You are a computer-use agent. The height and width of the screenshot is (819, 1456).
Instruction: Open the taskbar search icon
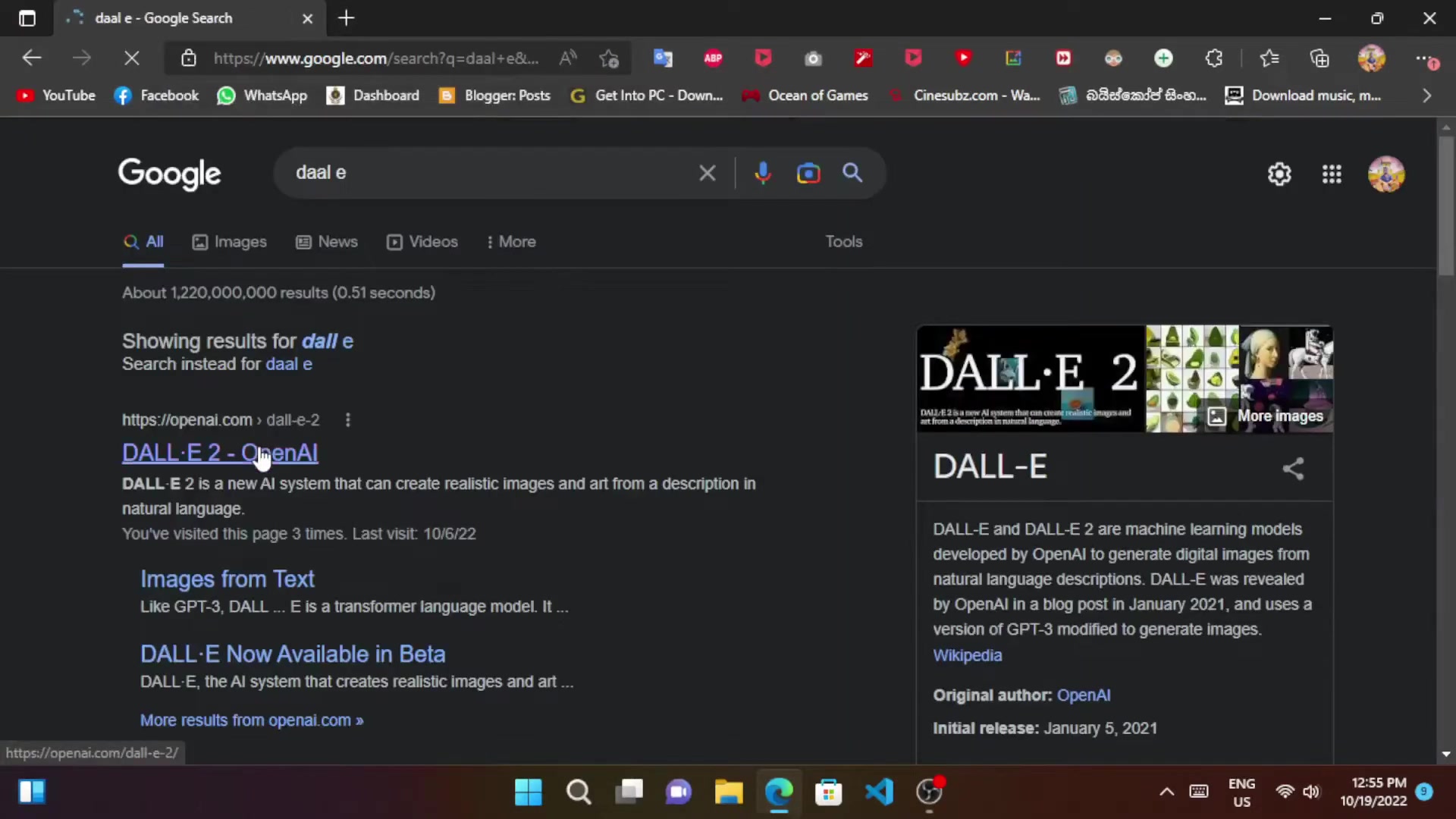[x=579, y=792]
